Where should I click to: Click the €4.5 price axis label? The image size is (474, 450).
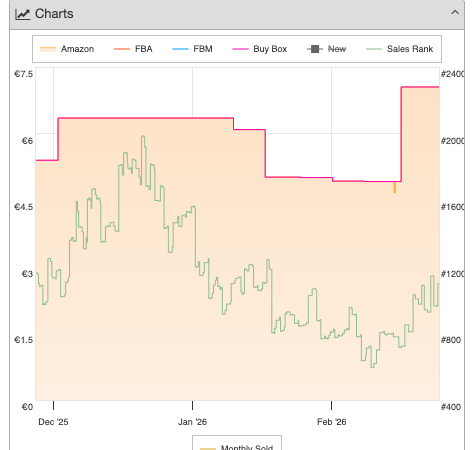click(x=23, y=207)
